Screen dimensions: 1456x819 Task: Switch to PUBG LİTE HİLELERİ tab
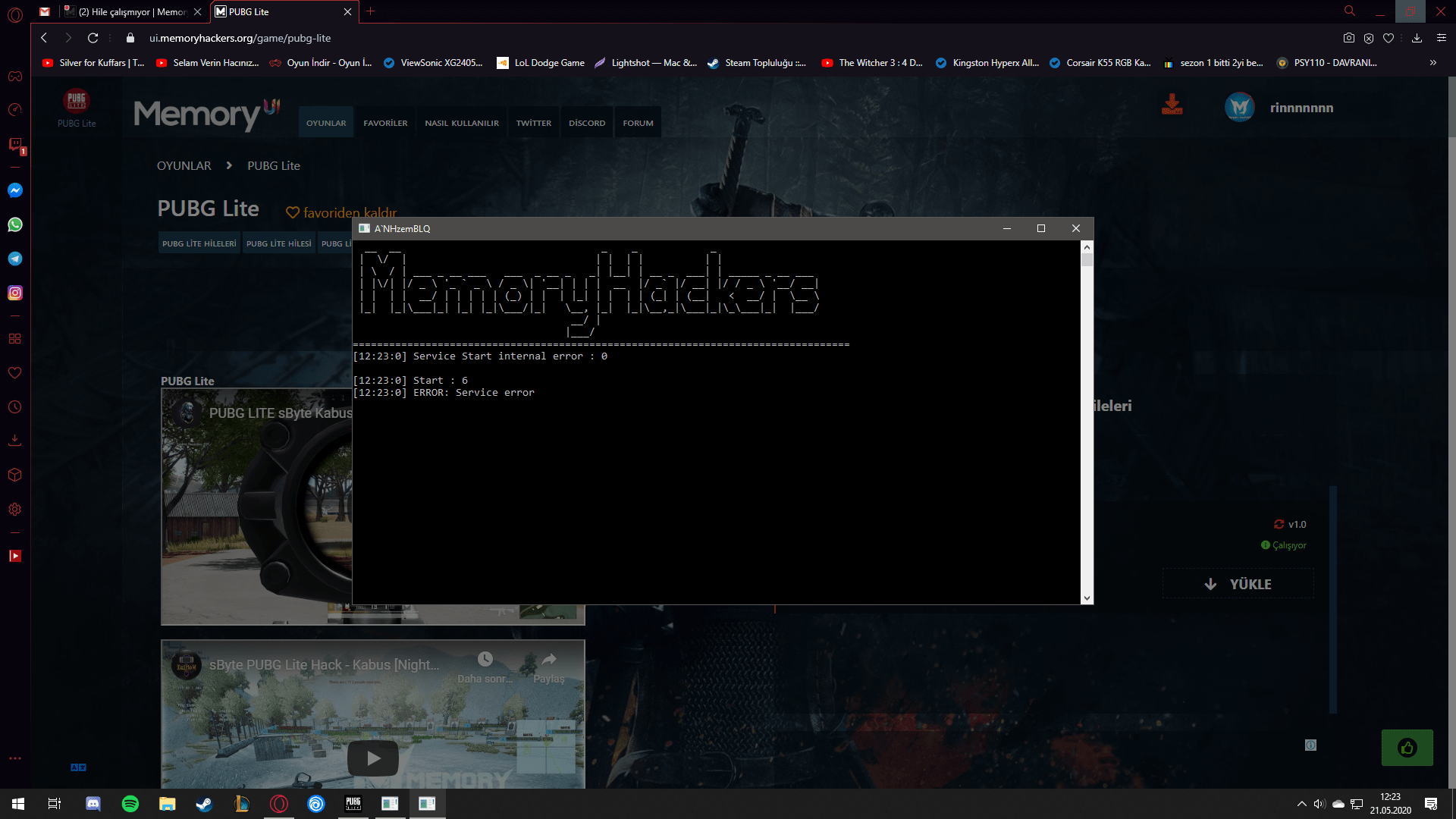(199, 243)
